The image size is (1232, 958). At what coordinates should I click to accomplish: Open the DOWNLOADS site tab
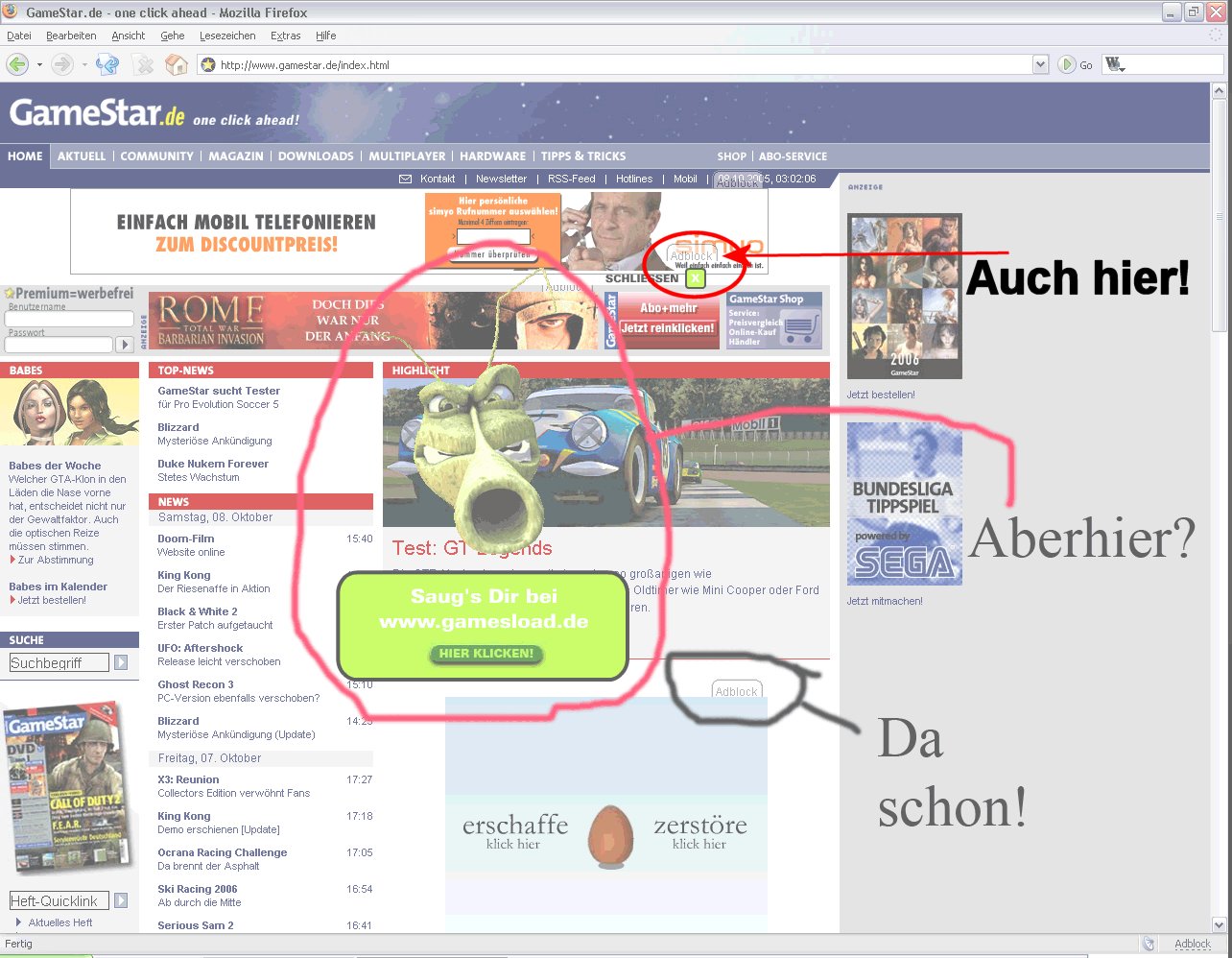[316, 156]
